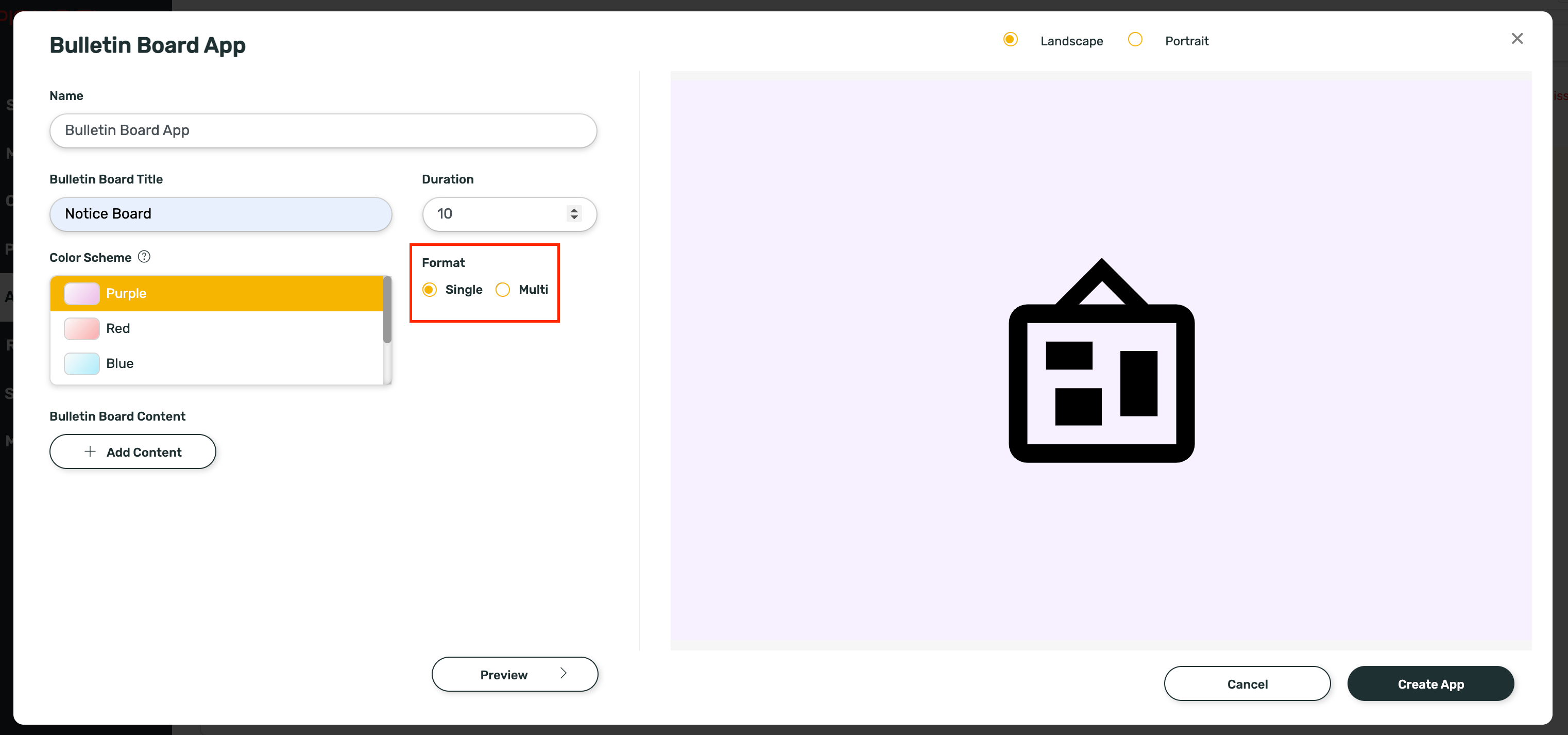1568x735 pixels.
Task: Click the Create App button
Action: [x=1430, y=683]
